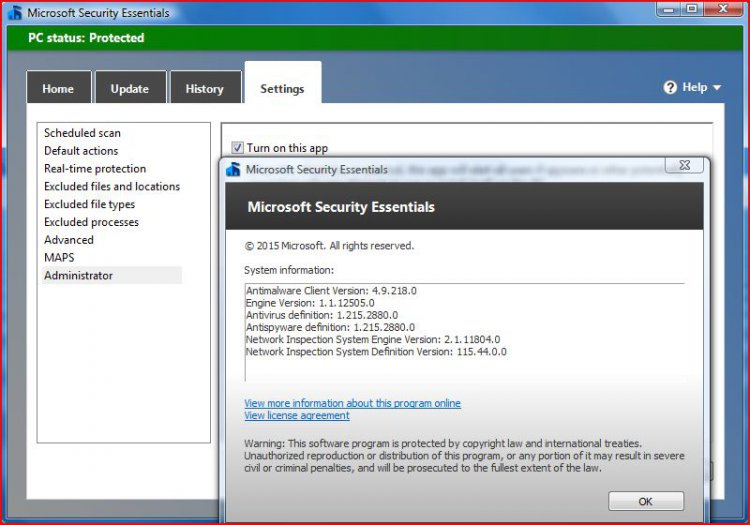
Task: Click Network Inspection System Definition Version line
Action: coord(376,352)
